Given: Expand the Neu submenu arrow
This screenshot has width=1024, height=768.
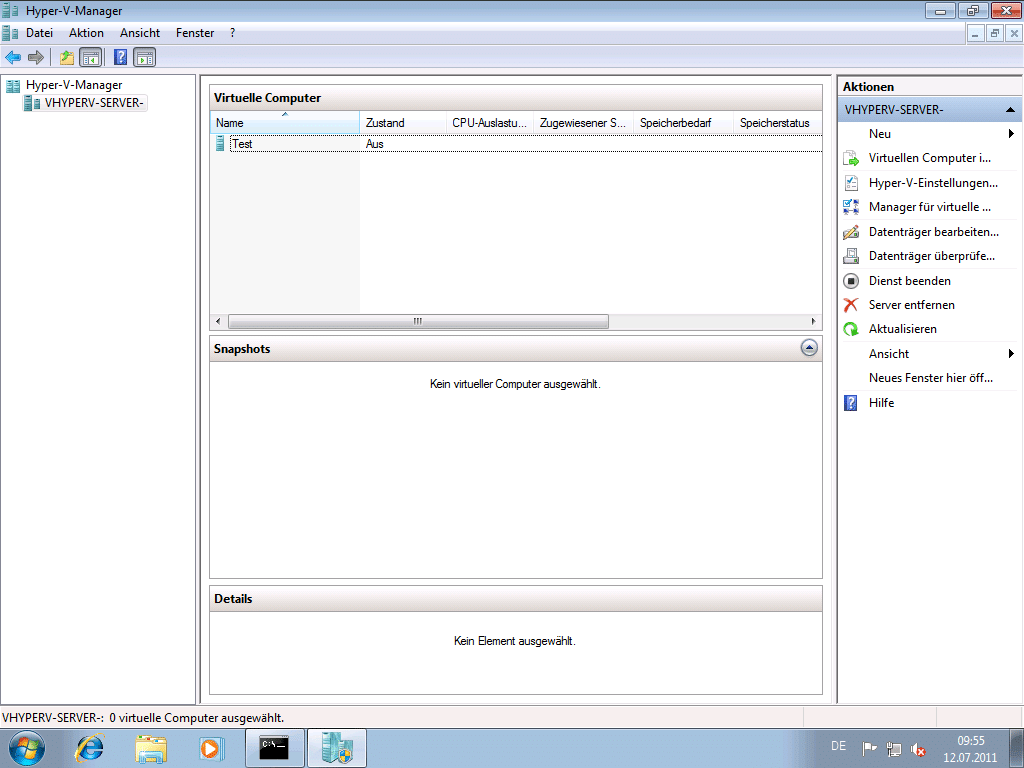Looking at the screenshot, I should pos(1011,134).
